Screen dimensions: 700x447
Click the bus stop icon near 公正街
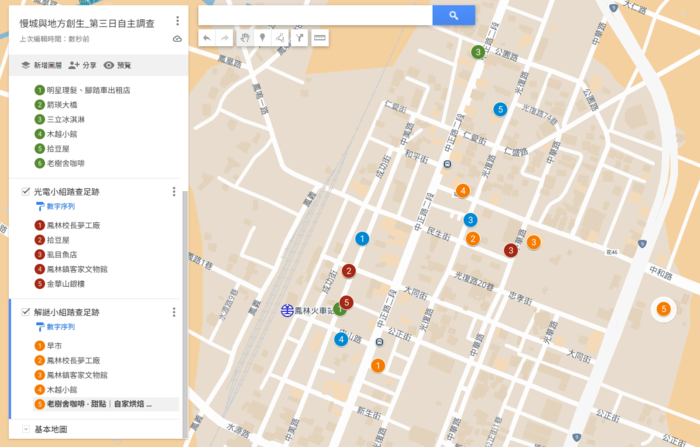coord(379,342)
